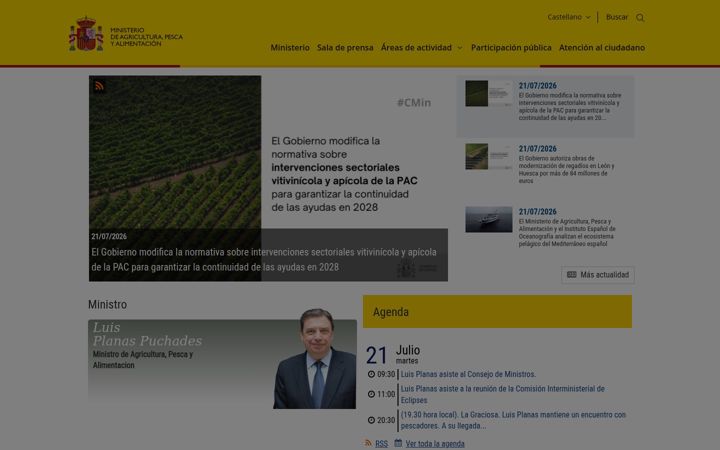720x450 pixels.
Task: Open the ship thumbnail of the oceanography news
Action: point(489,219)
